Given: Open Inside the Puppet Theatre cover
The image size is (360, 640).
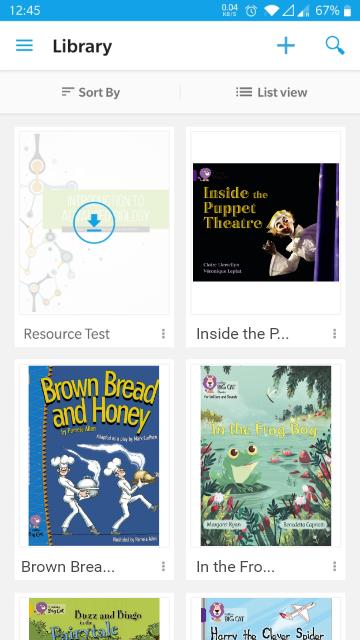Looking at the screenshot, I should pos(266,222).
